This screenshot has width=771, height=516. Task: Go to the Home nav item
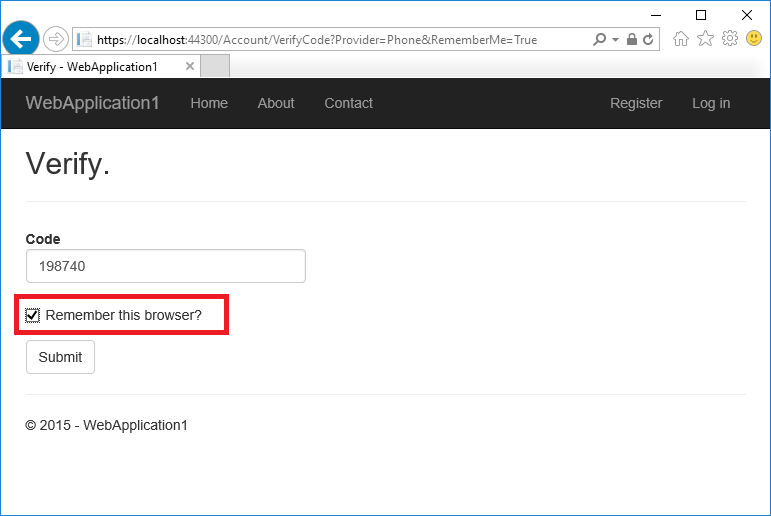point(209,103)
